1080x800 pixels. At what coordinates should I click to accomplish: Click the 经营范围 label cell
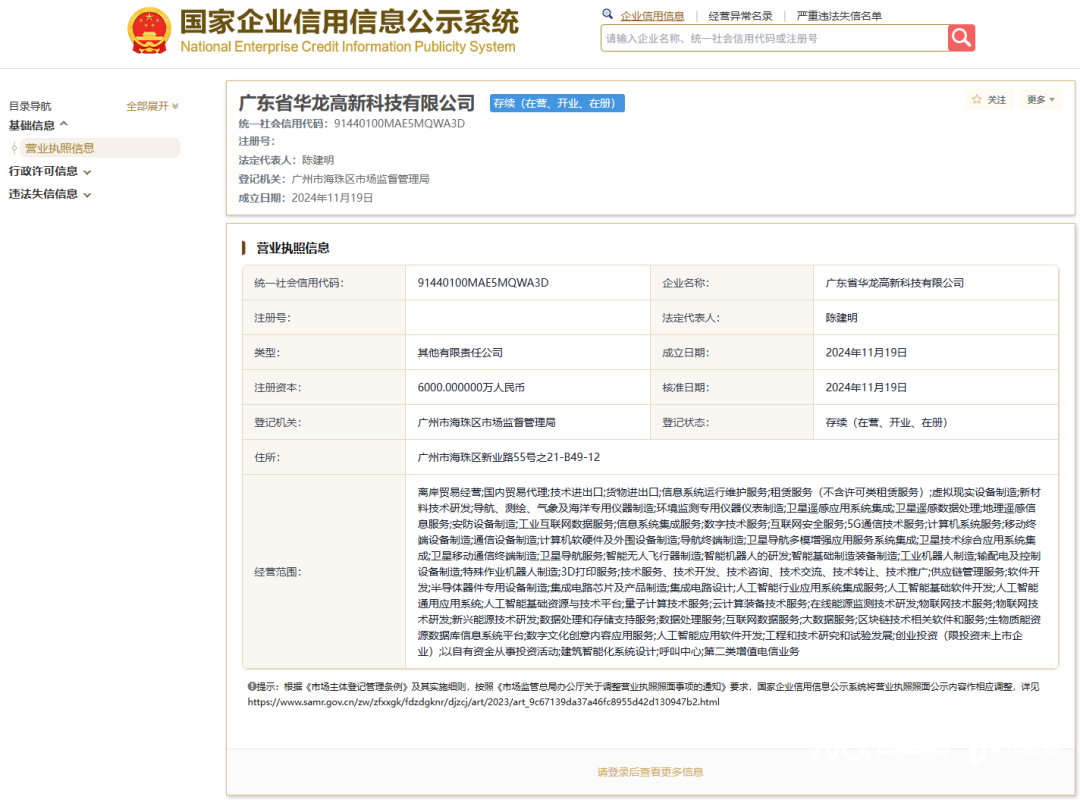pyautogui.click(x=324, y=572)
